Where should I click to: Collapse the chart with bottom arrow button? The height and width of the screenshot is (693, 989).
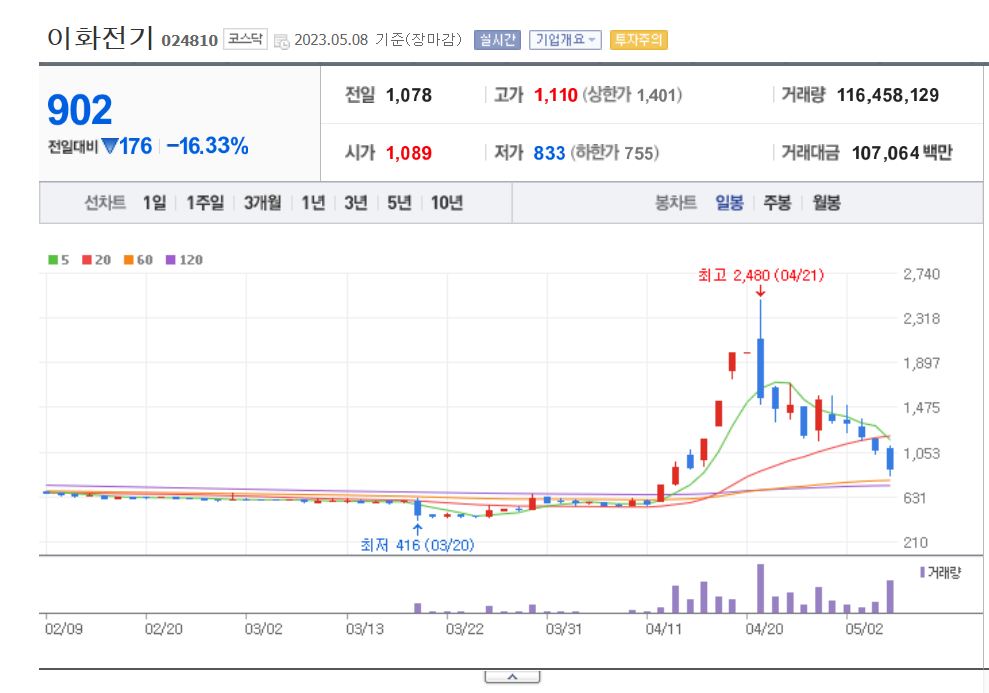(x=512, y=677)
